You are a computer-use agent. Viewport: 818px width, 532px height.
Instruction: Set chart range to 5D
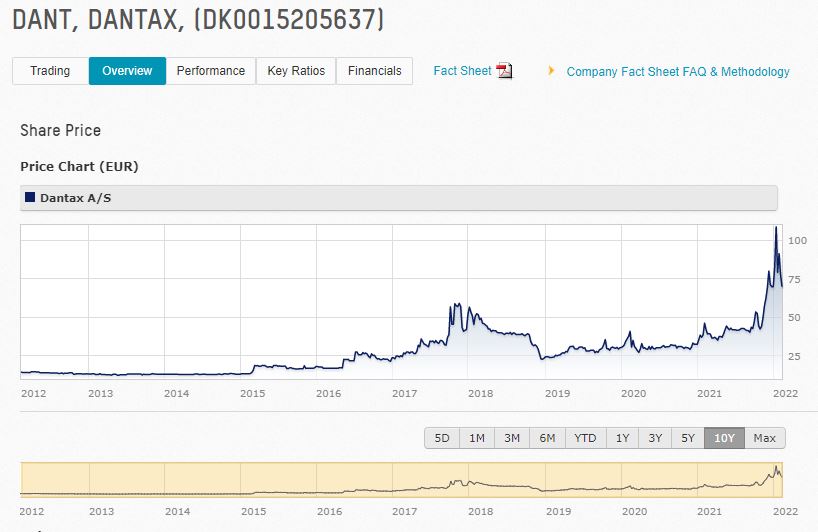442,438
